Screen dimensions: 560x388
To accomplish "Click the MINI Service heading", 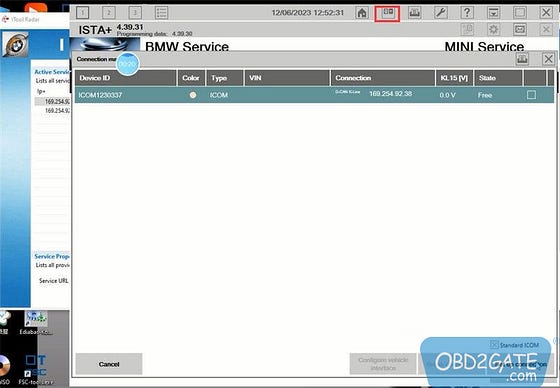I will pyautogui.click(x=484, y=47).
